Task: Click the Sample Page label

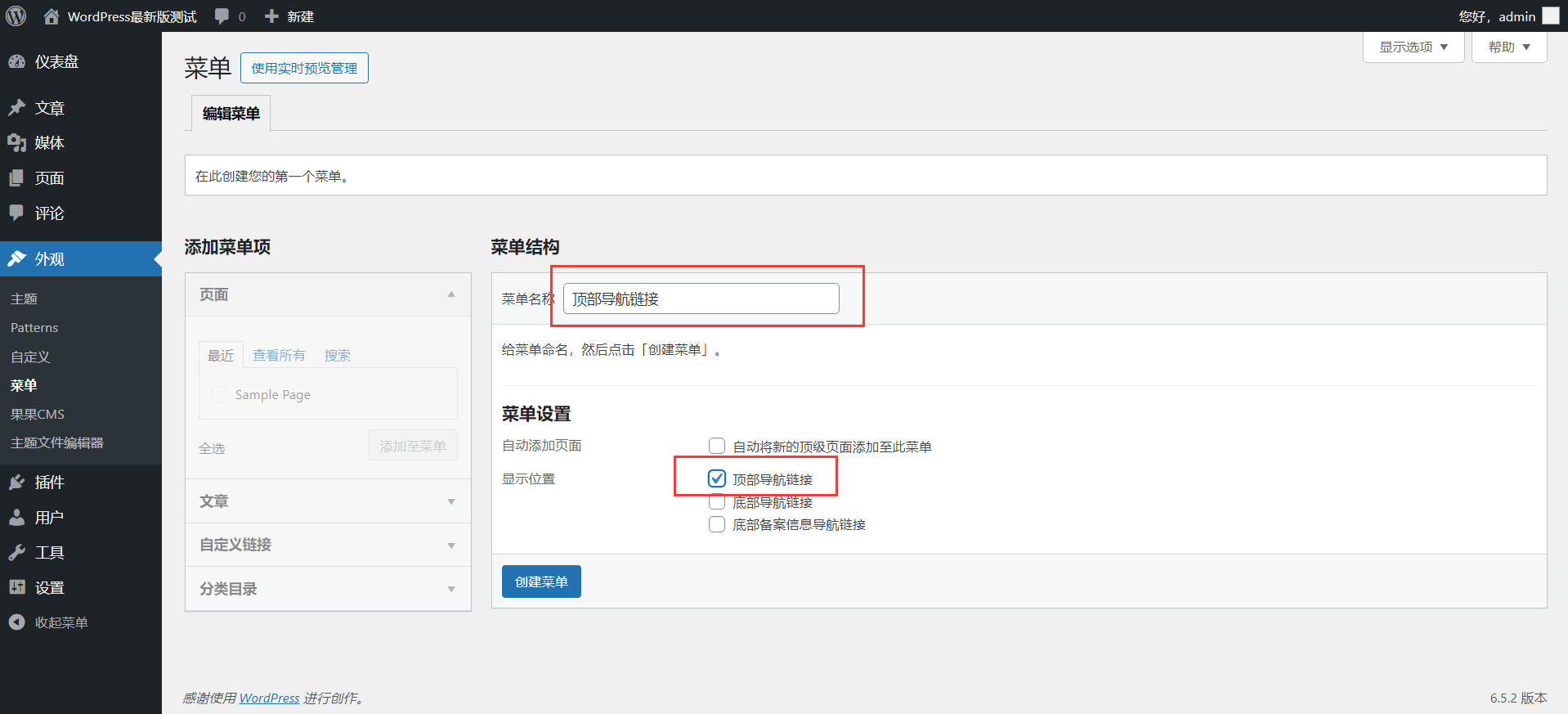Action: (273, 394)
